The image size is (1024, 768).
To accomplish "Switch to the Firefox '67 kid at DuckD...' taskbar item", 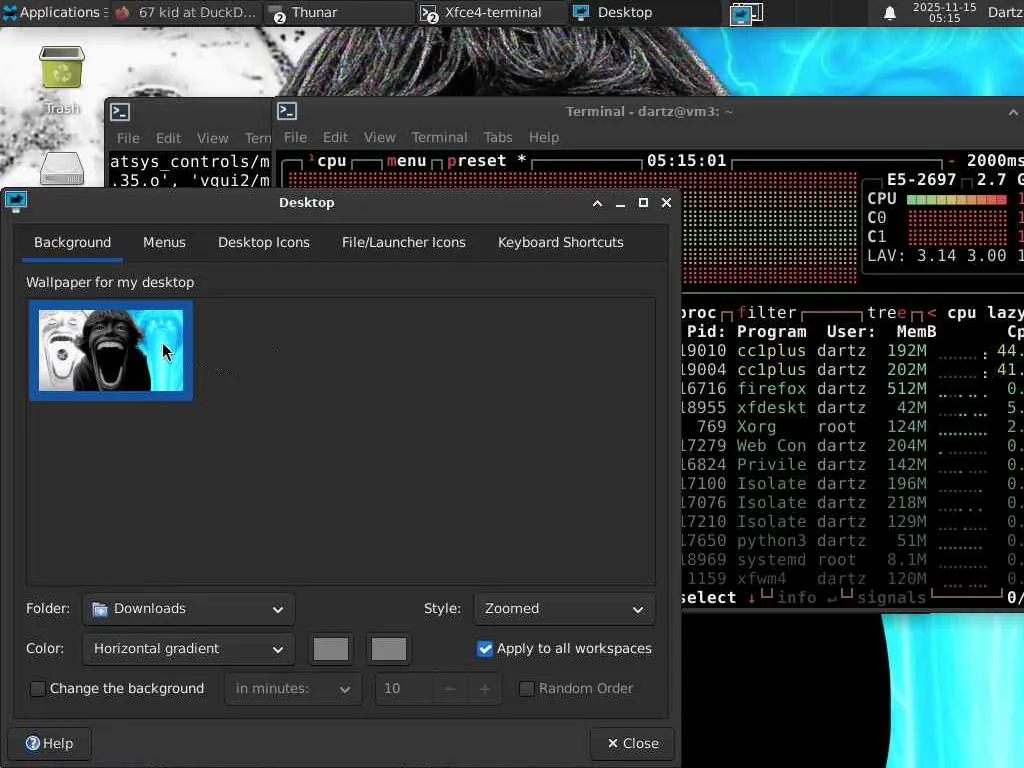I will point(185,12).
